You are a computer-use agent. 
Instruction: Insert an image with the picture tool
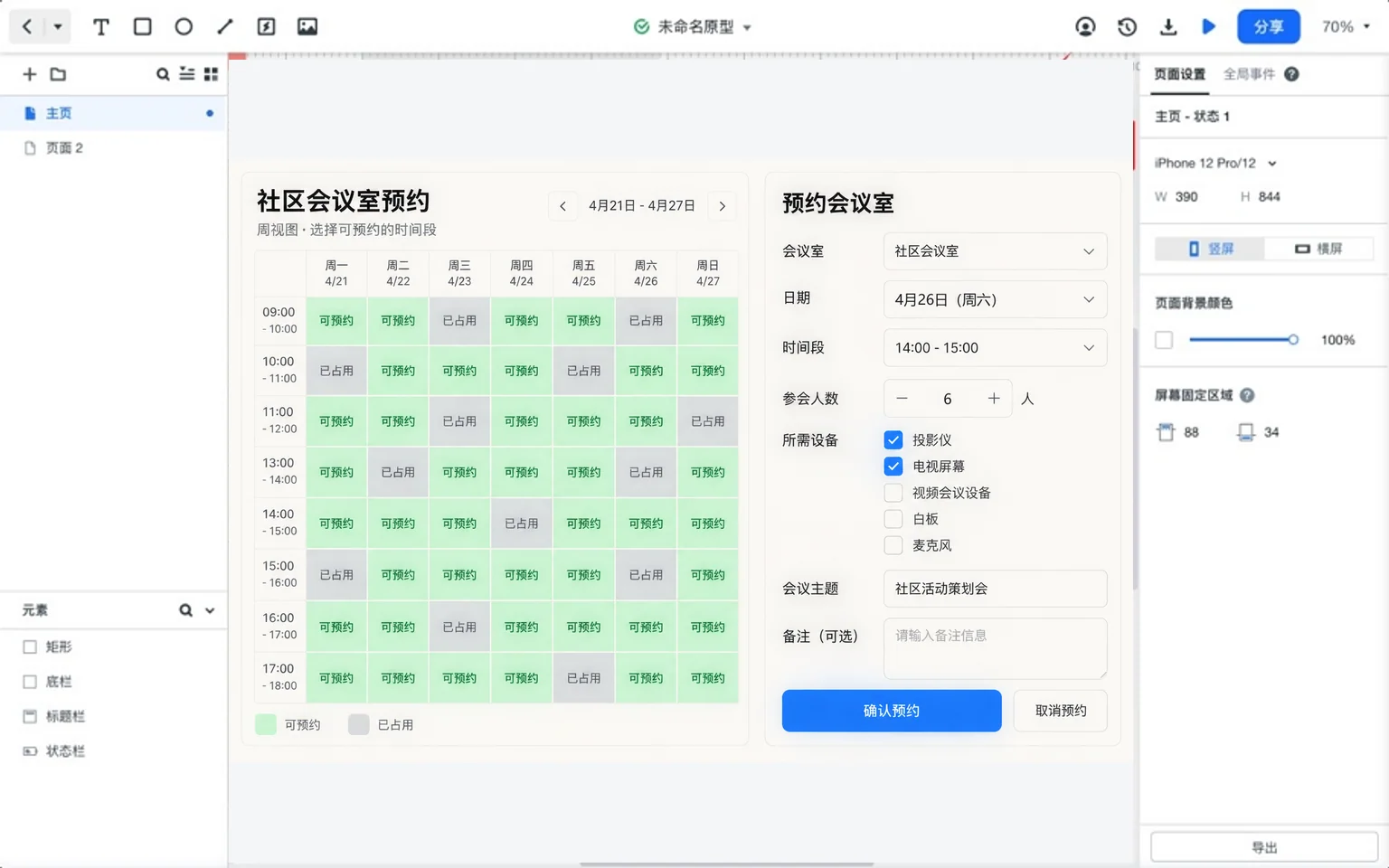click(x=307, y=26)
